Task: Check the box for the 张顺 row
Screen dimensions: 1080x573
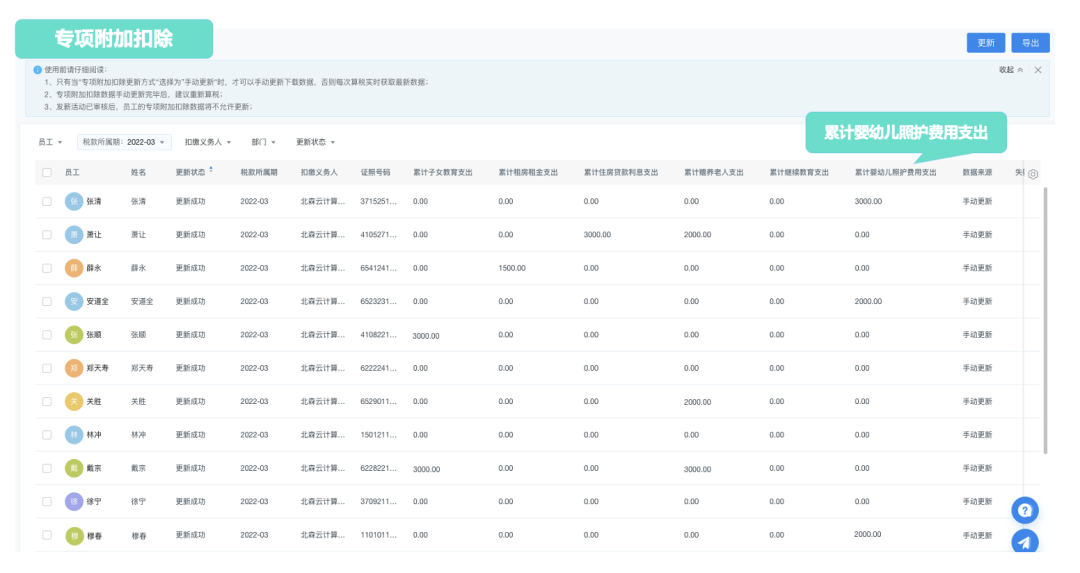Action: (47, 335)
